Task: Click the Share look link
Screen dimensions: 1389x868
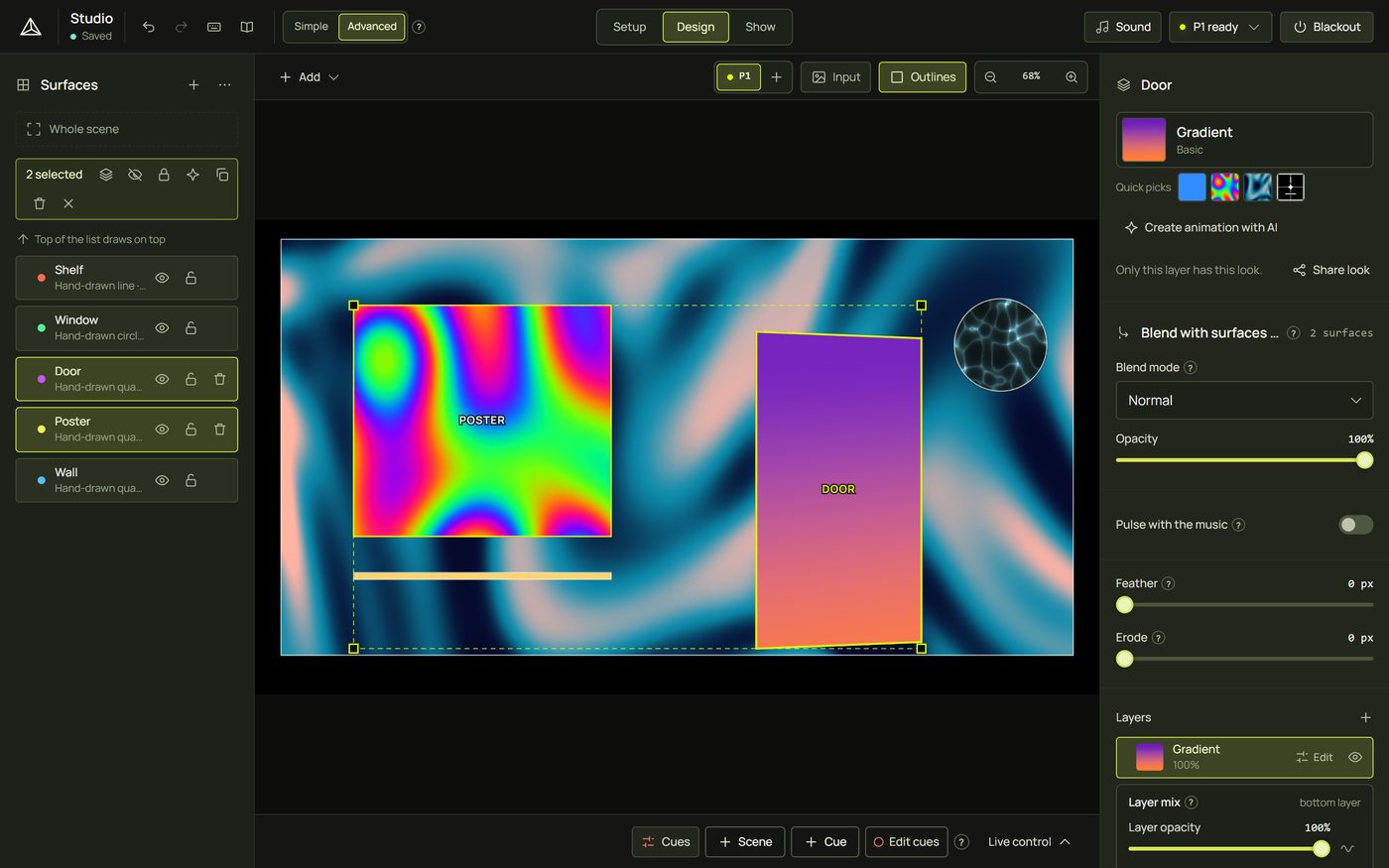Action: pos(1331,270)
